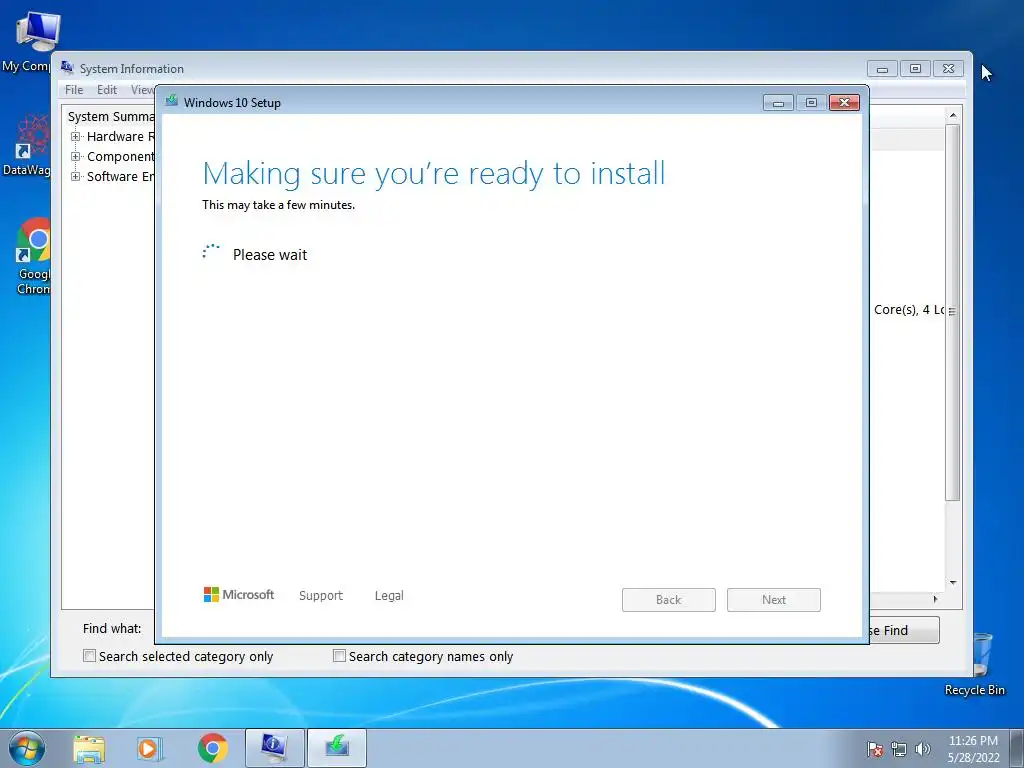Click System Information scrollbar down arrow
The height and width of the screenshot is (768, 1024).
coord(953,583)
